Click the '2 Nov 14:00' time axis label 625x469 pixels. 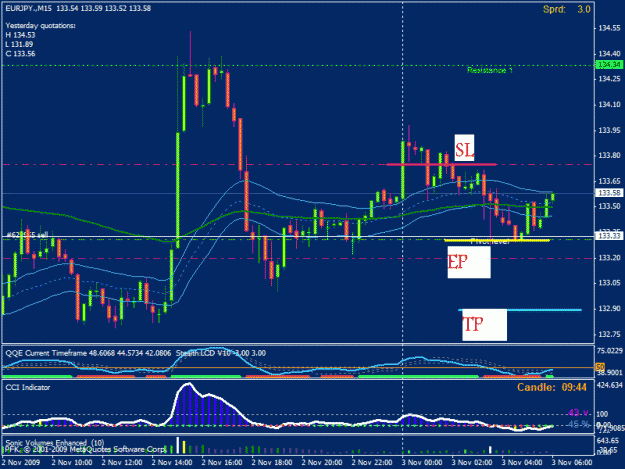pyautogui.click(x=172, y=463)
